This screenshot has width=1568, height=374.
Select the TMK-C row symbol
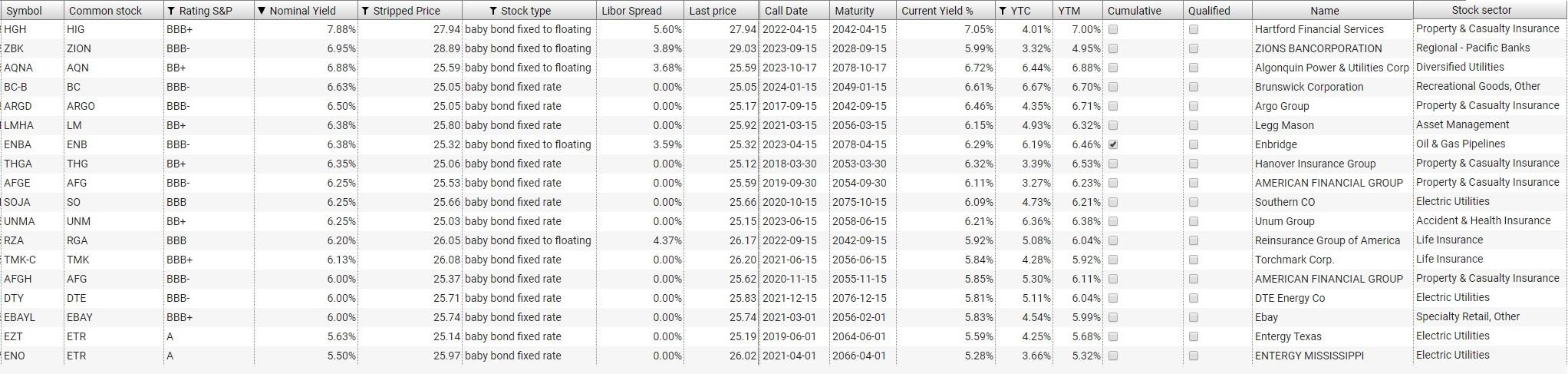[20, 260]
